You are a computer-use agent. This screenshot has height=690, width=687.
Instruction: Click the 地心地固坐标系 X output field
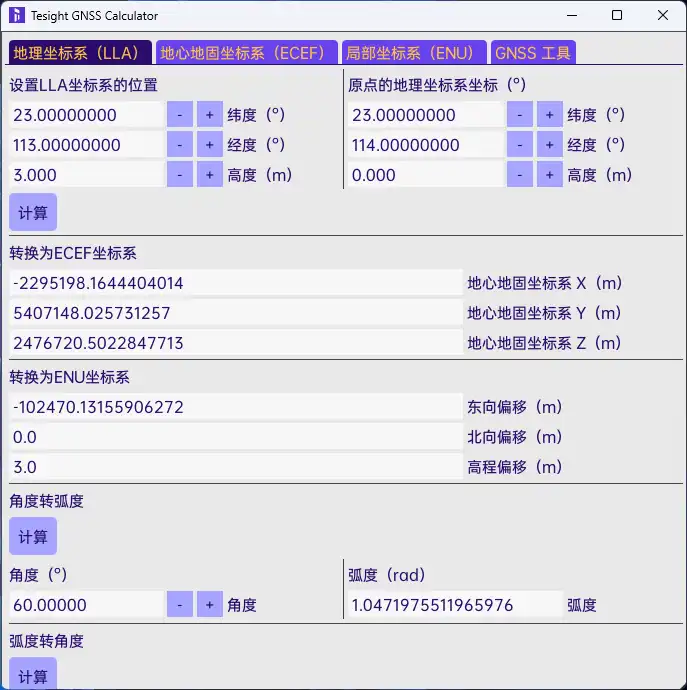point(235,283)
